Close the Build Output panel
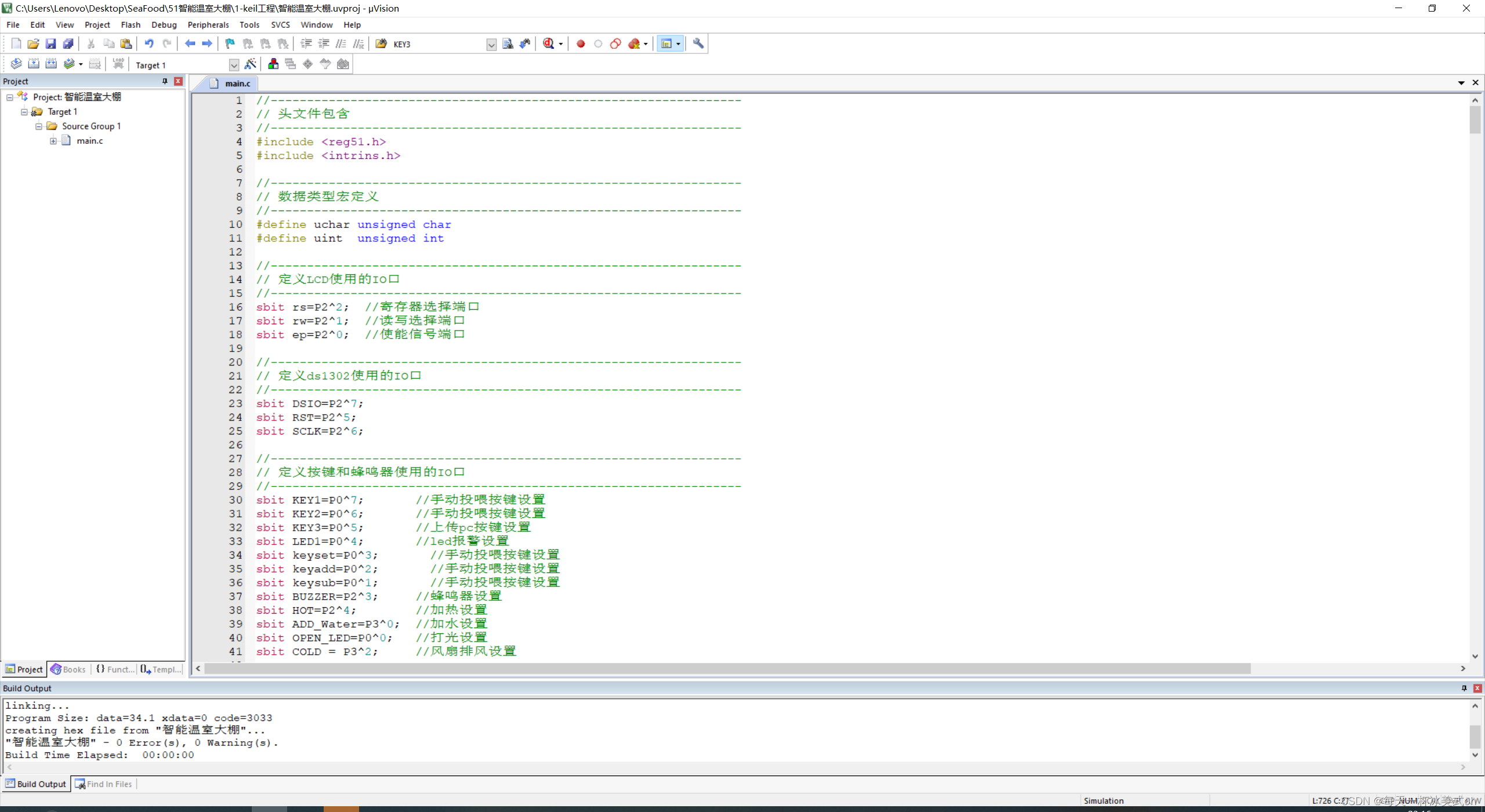This screenshot has width=1485, height=812. [1477, 688]
